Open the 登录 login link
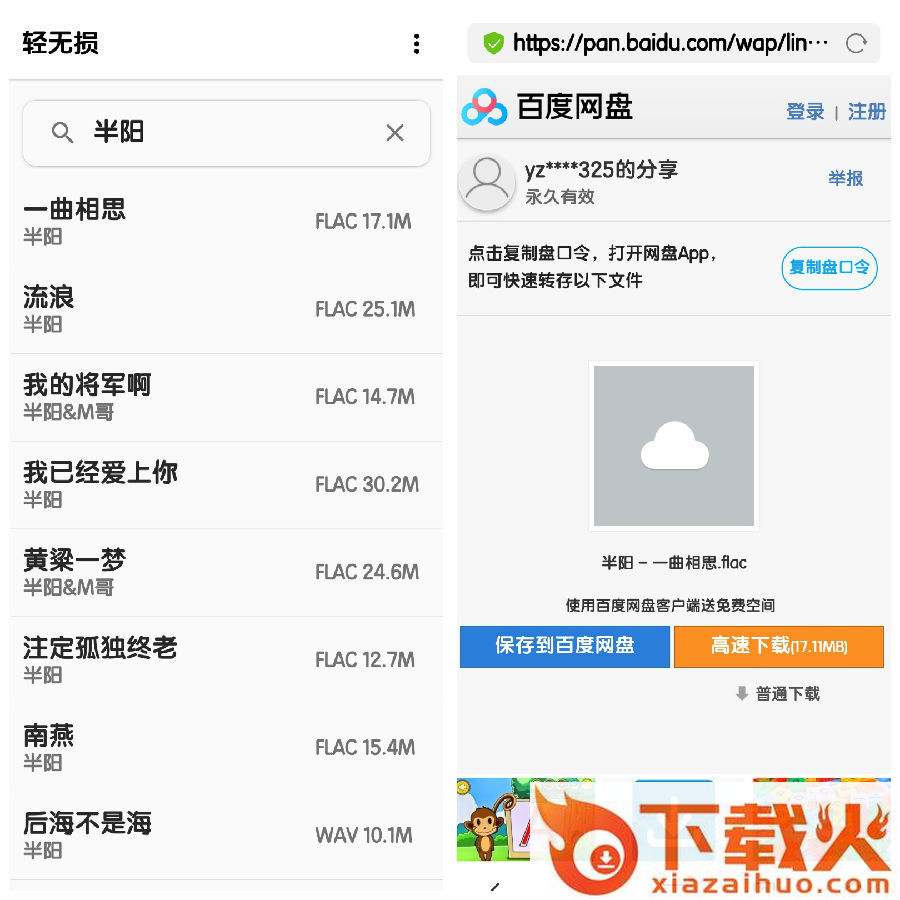The width and height of the screenshot is (900, 900). [x=805, y=111]
